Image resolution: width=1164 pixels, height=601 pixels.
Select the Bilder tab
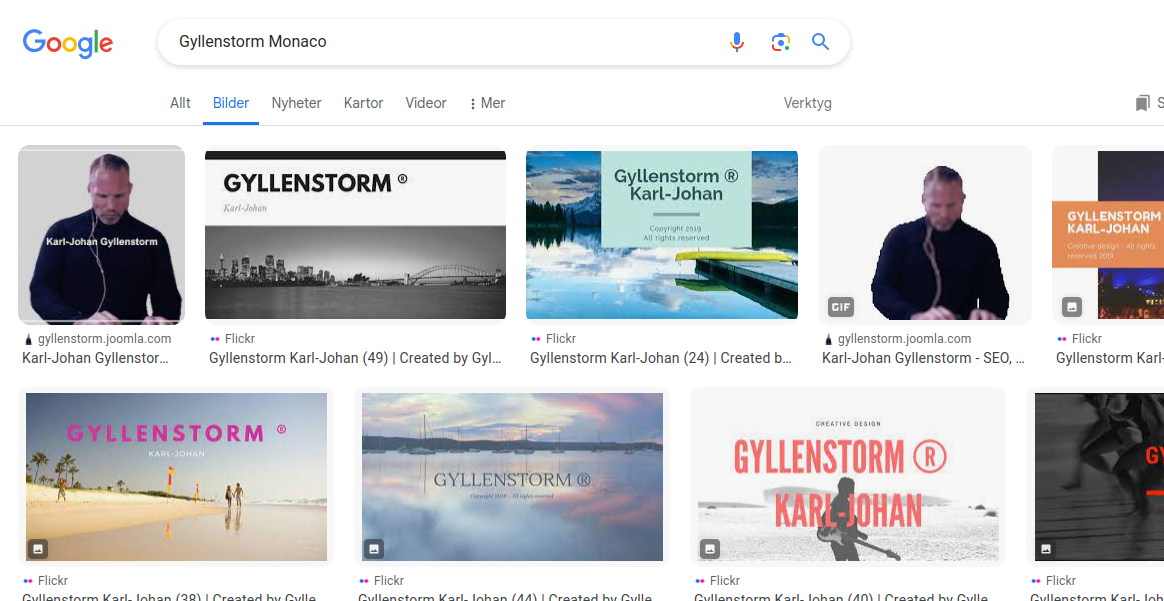pos(231,103)
